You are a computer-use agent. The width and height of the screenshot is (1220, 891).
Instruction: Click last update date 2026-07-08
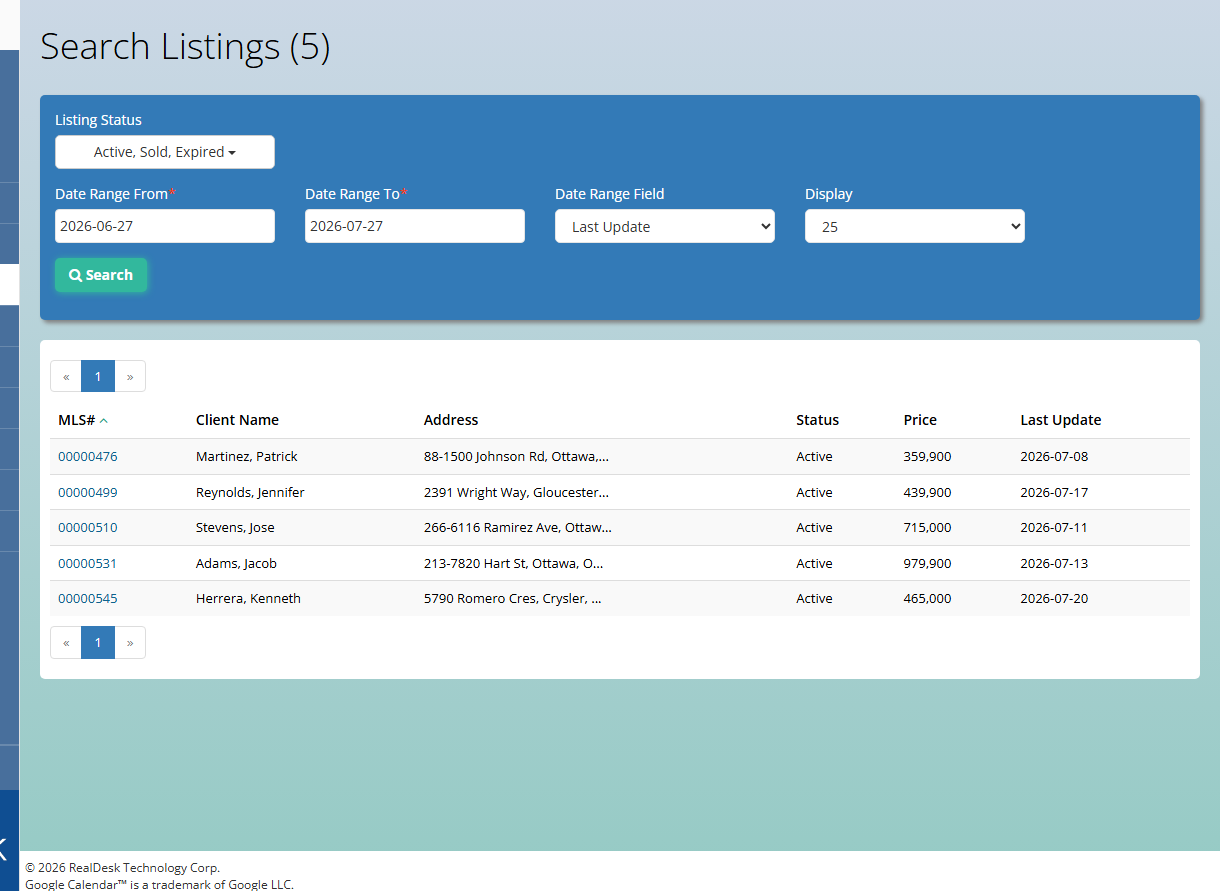[x=1054, y=456]
